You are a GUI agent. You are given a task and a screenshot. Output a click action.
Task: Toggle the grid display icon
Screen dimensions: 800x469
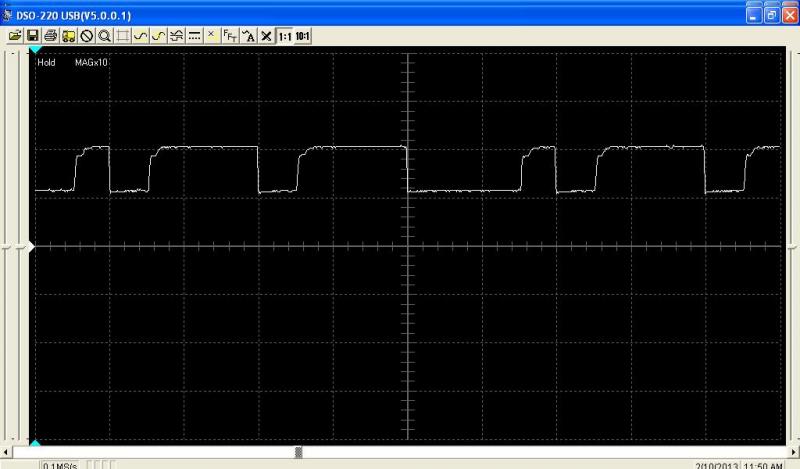tap(122, 36)
